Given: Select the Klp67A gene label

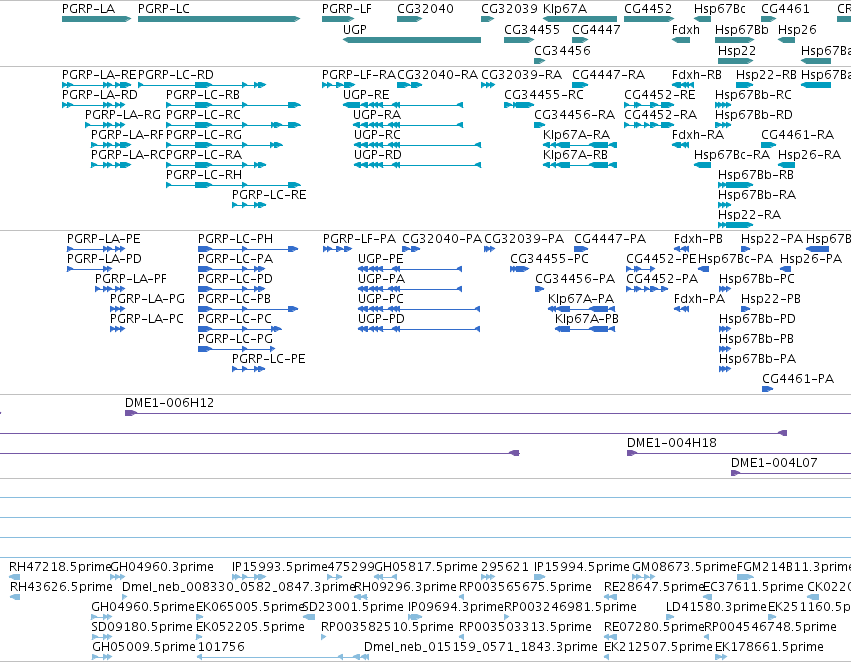Looking at the screenshot, I should pos(565,9).
